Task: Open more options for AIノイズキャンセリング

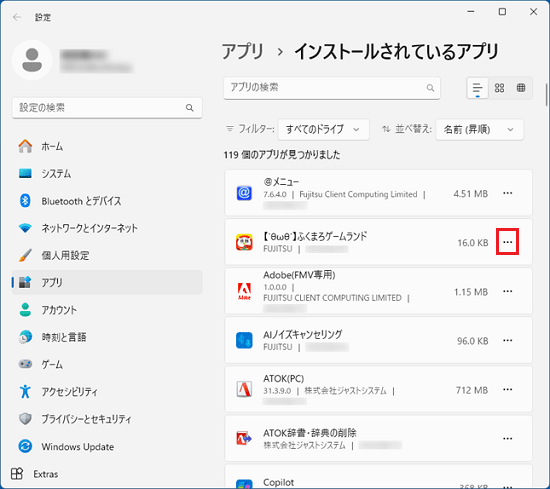Action: tap(508, 340)
